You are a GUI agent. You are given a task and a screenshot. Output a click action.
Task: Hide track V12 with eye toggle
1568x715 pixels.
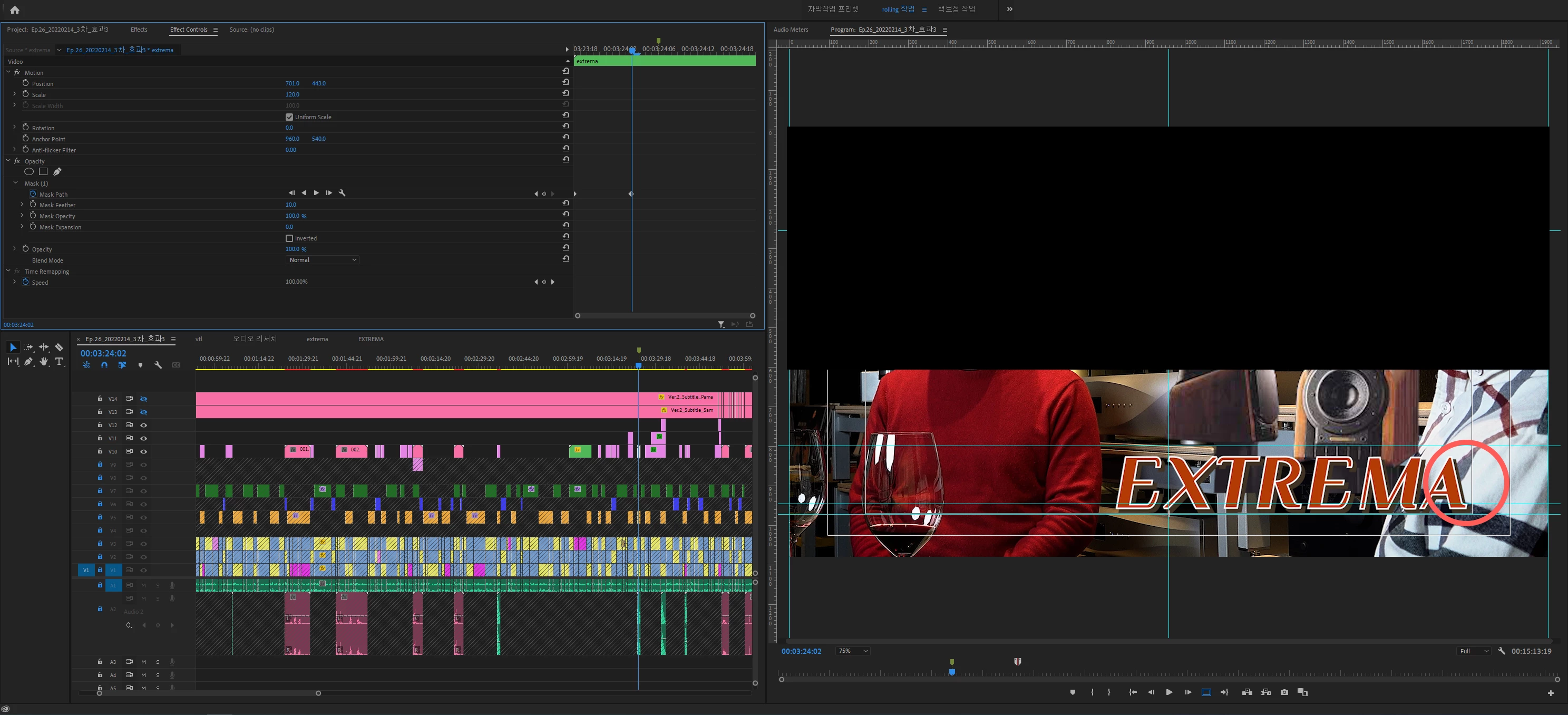(144, 425)
